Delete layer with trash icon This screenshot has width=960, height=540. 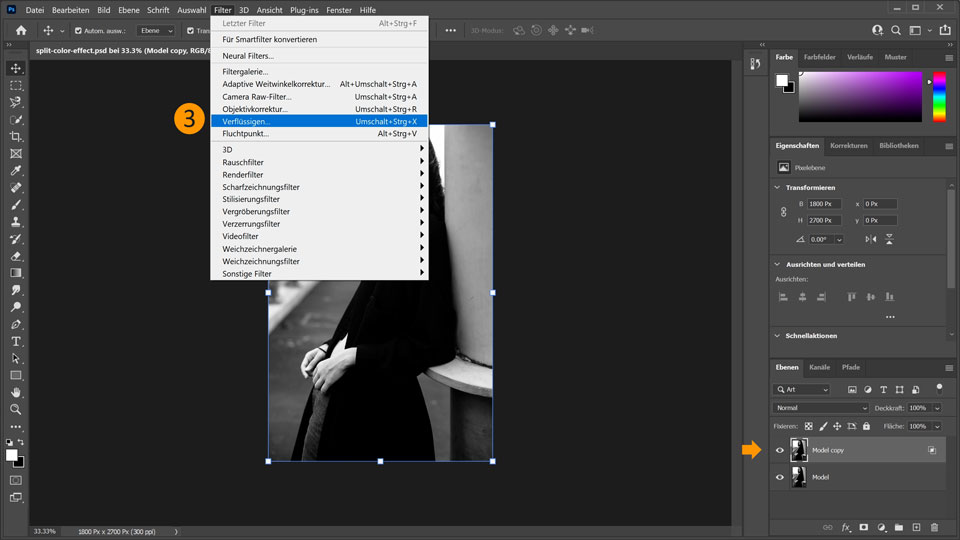(934, 527)
